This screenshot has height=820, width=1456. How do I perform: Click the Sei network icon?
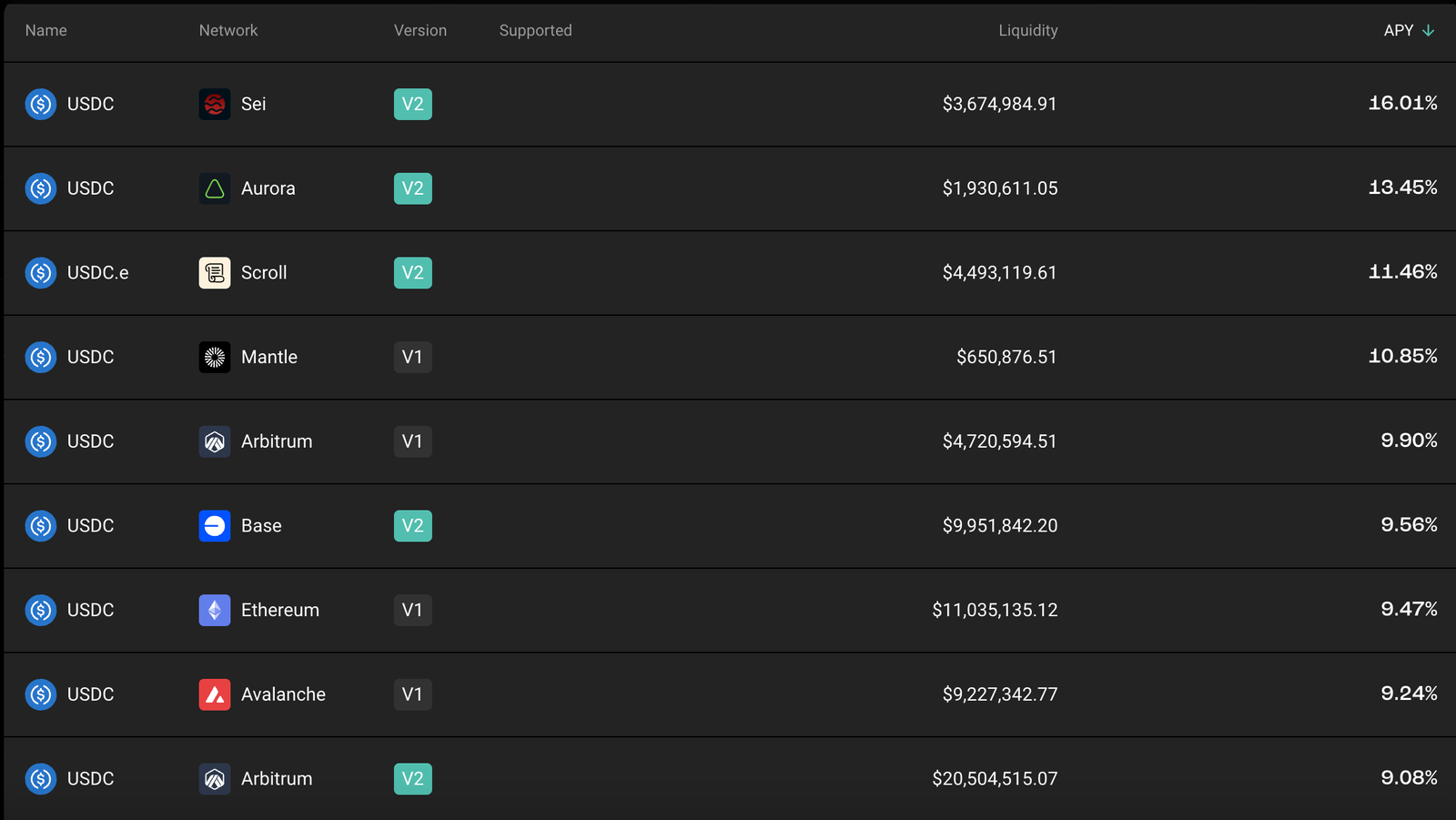click(x=215, y=105)
